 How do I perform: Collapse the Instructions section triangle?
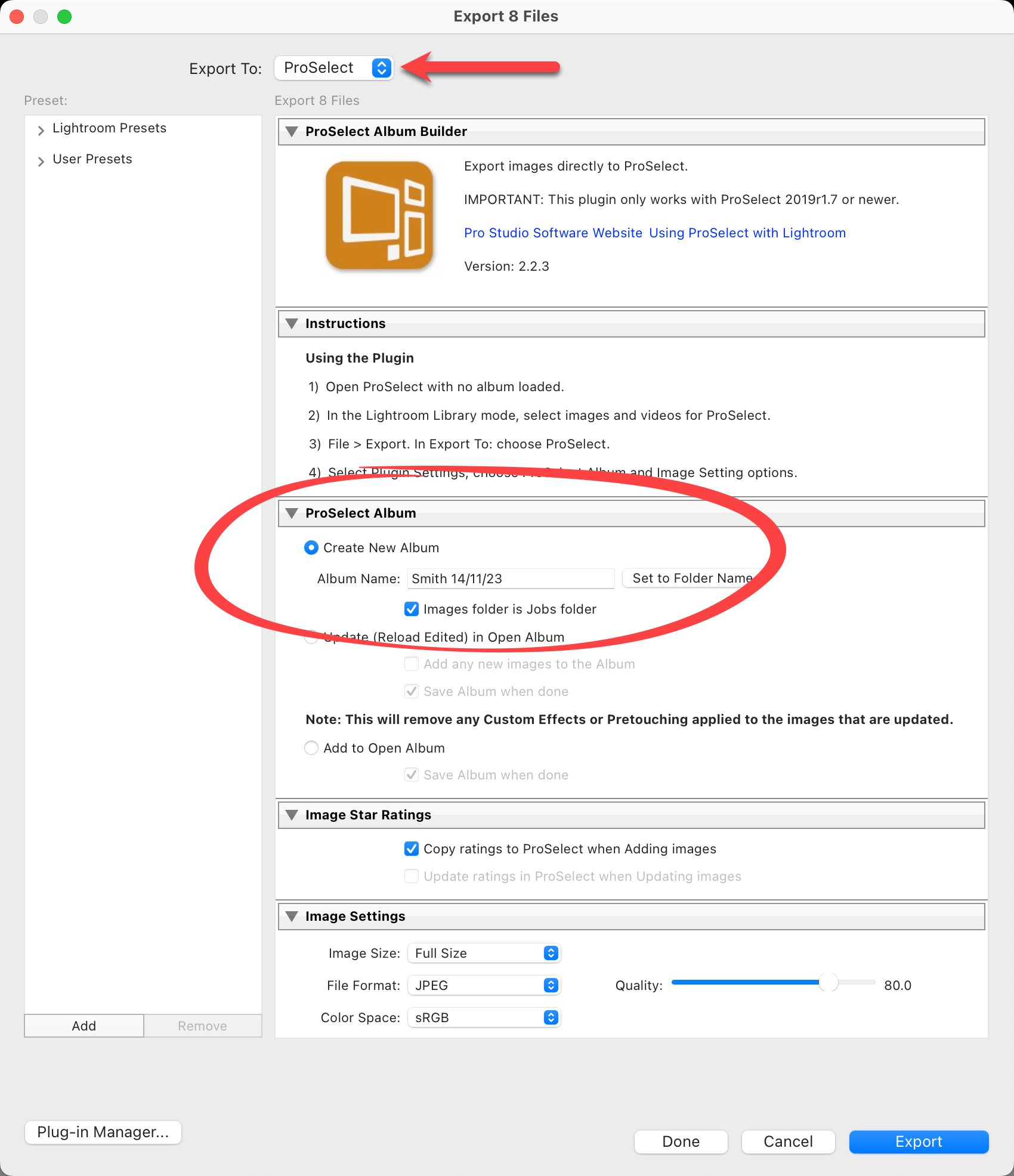292,324
